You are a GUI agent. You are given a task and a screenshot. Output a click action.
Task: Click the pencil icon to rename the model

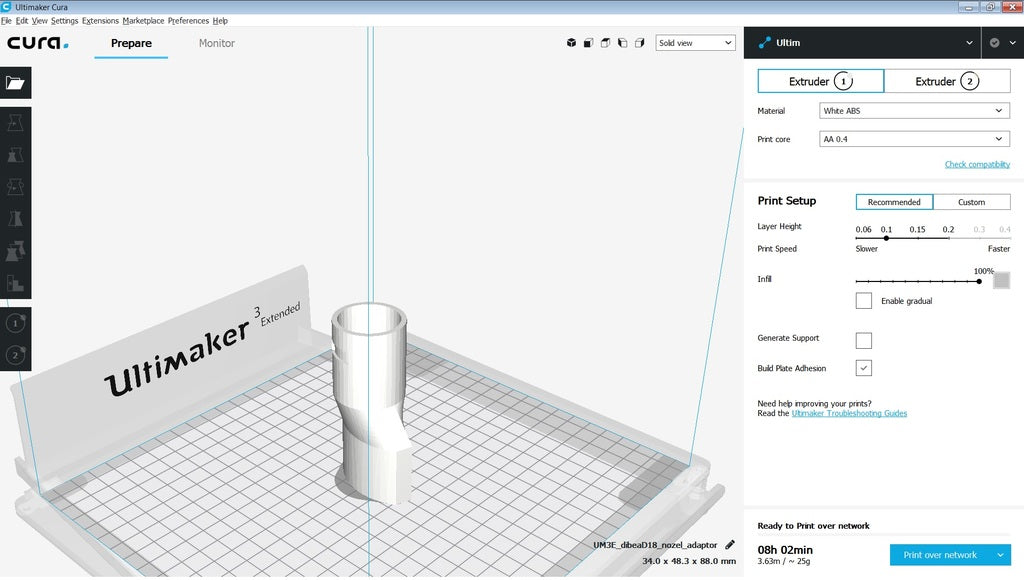tap(730, 545)
